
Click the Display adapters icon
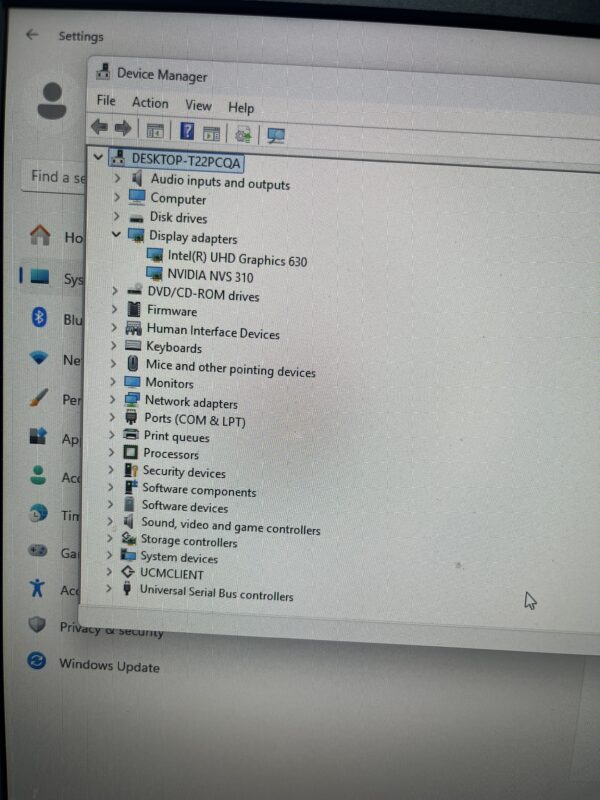coord(136,235)
